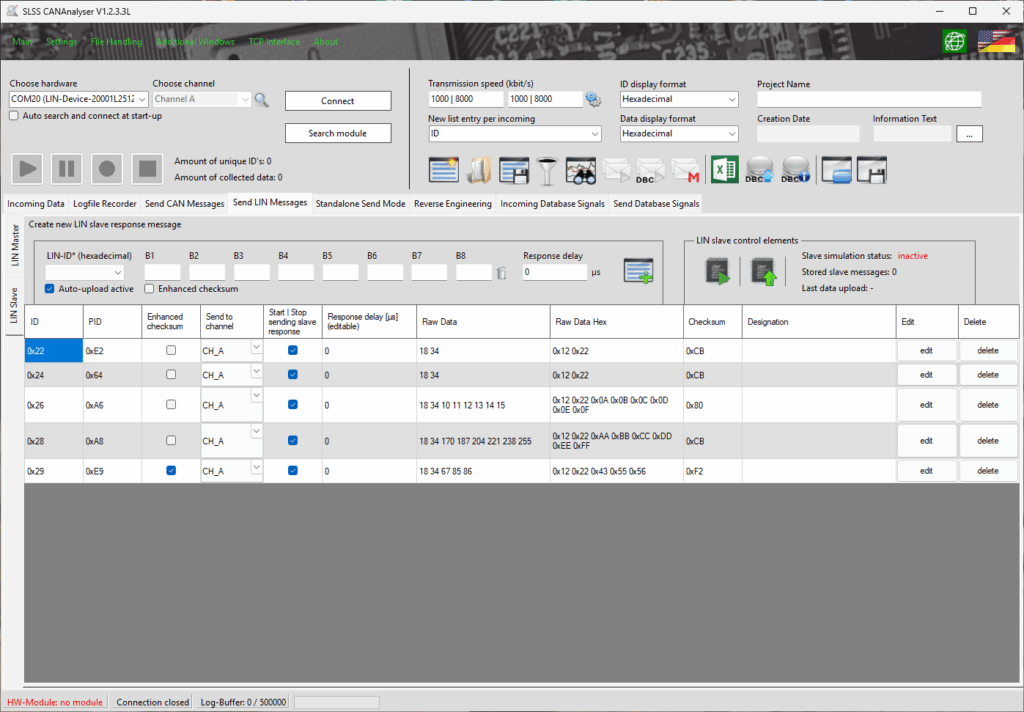Open the ID display format dropdown
The width and height of the screenshot is (1024, 712).
tap(678, 99)
